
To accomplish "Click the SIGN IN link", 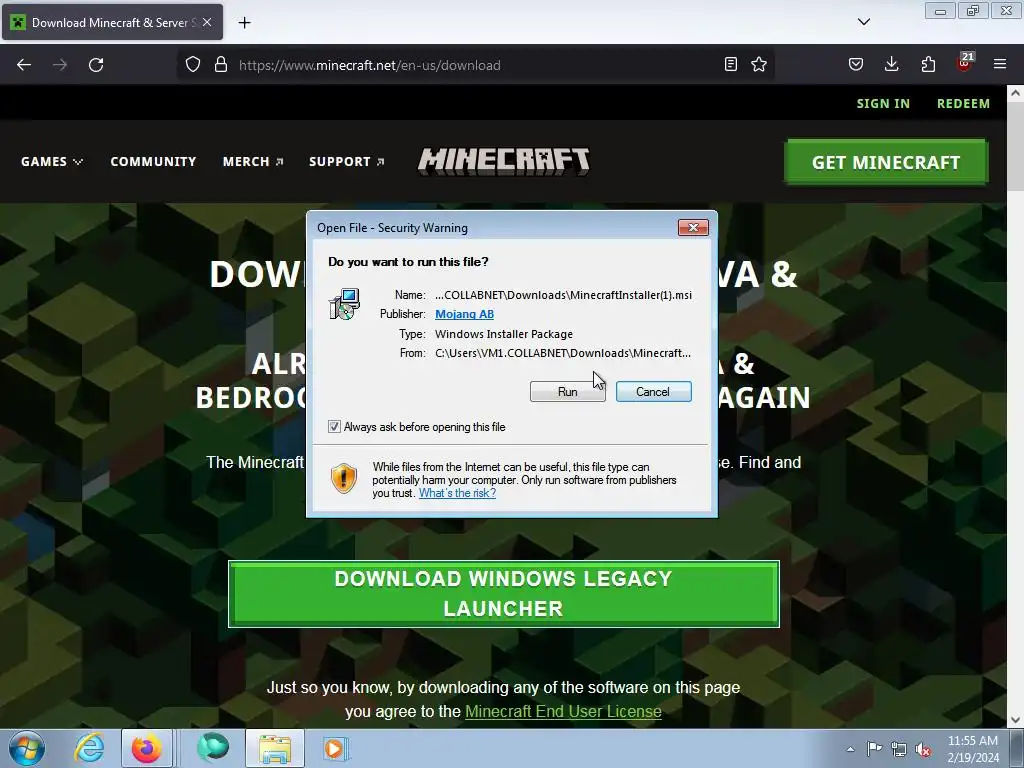I will pos(883,103).
